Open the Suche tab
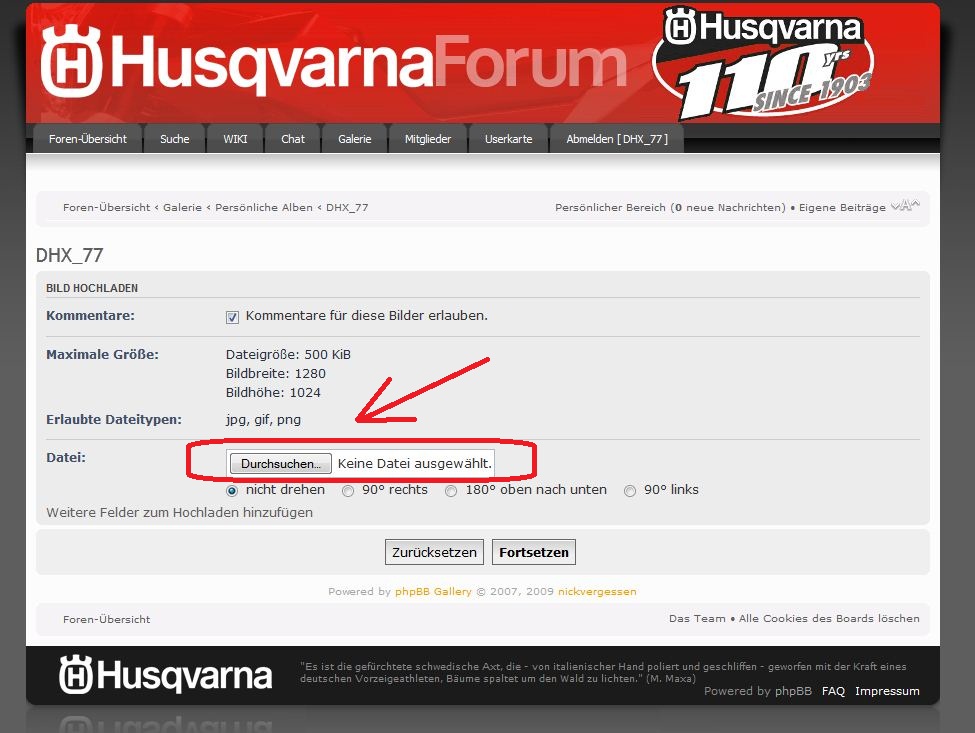 click(175, 139)
